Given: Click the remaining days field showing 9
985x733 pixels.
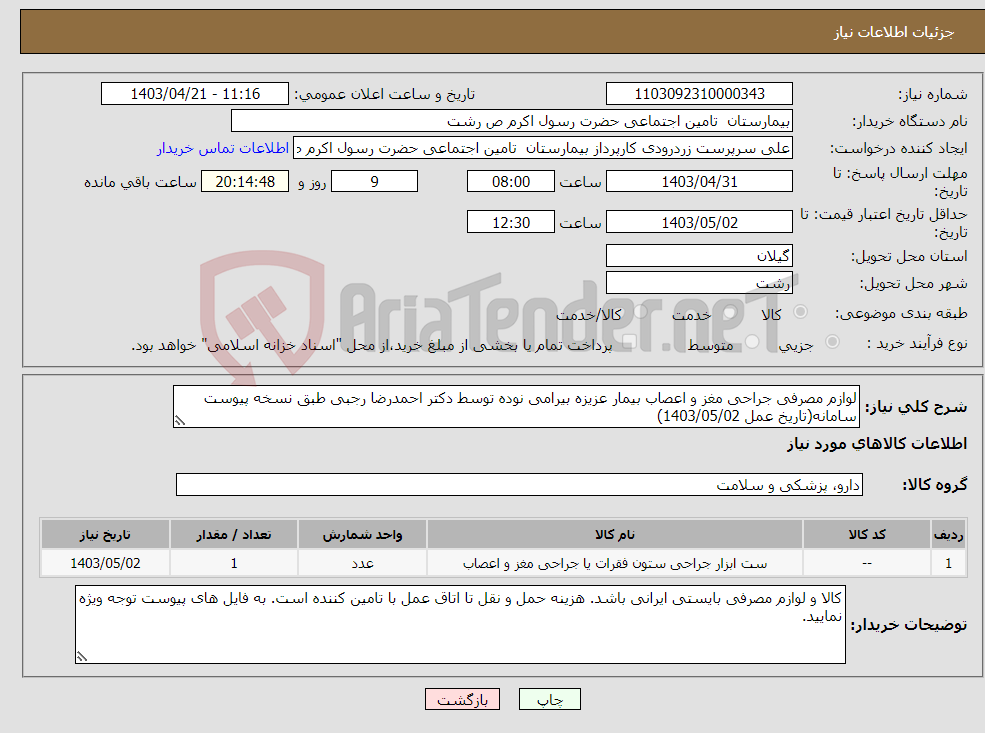Looking at the screenshot, I should pyautogui.click(x=374, y=182).
